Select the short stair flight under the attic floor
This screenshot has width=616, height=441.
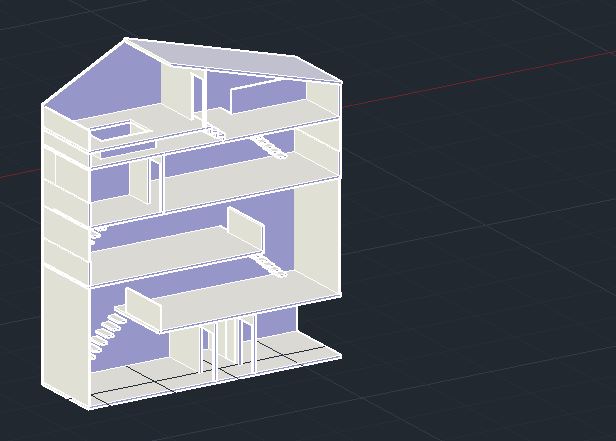tap(272, 147)
